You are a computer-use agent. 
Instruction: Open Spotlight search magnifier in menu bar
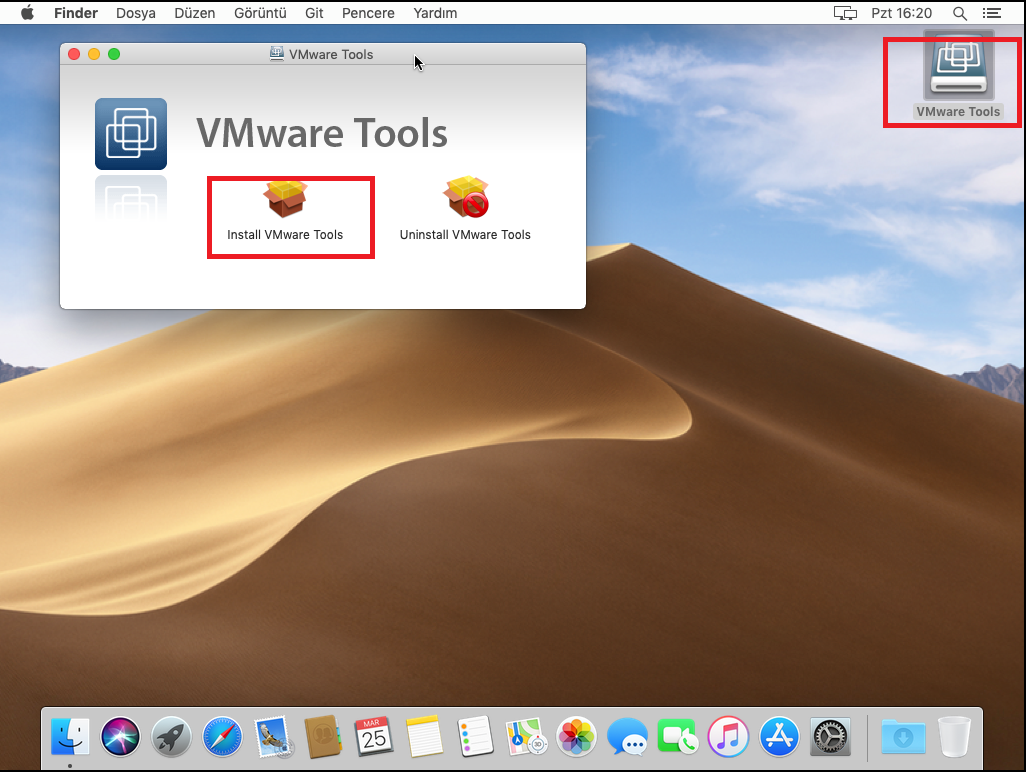point(960,13)
